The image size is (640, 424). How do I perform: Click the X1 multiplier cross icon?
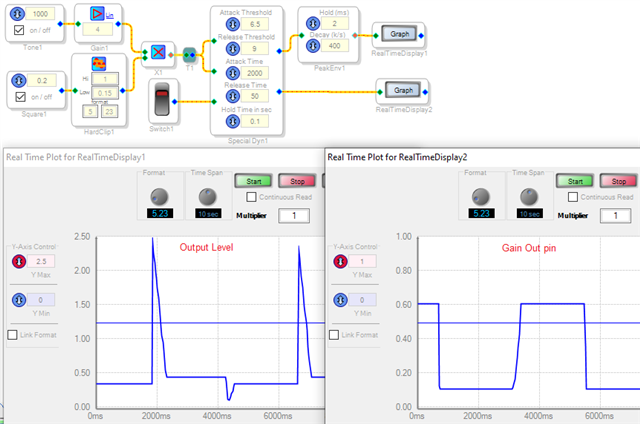[158, 52]
